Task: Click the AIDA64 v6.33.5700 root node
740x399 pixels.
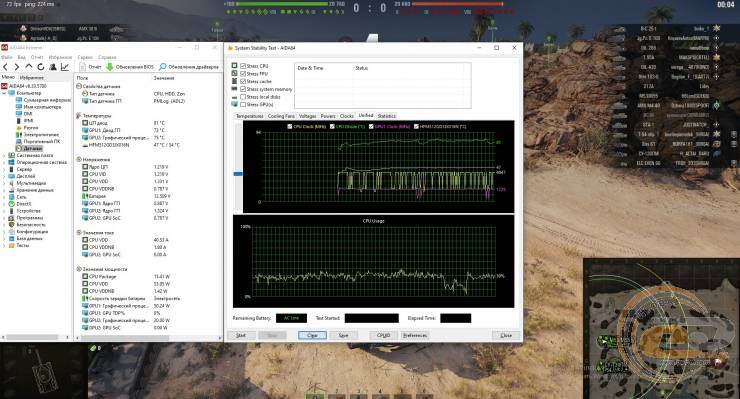Action: (x=24, y=86)
